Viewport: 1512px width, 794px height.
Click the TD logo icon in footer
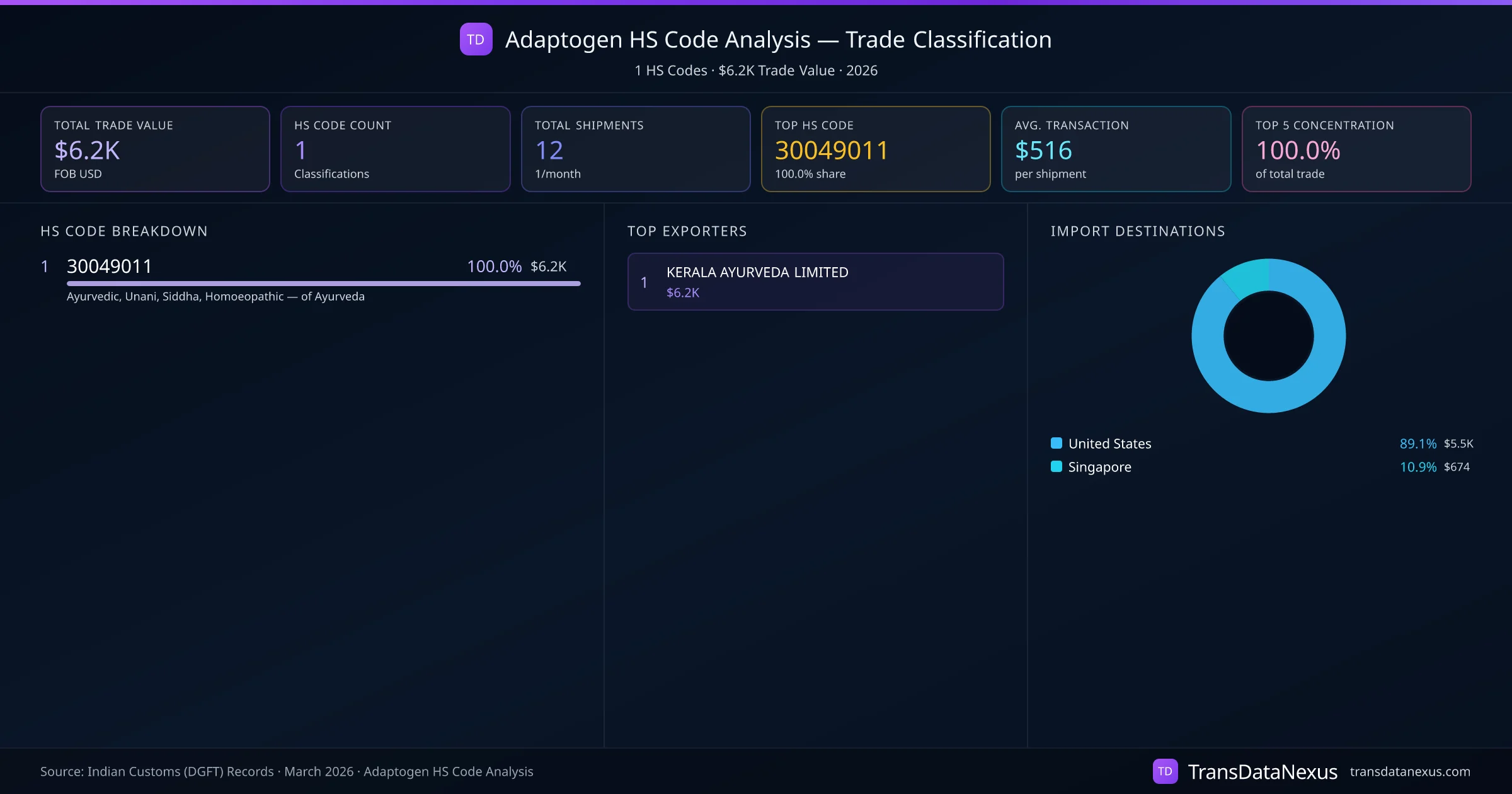pyautogui.click(x=1165, y=771)
